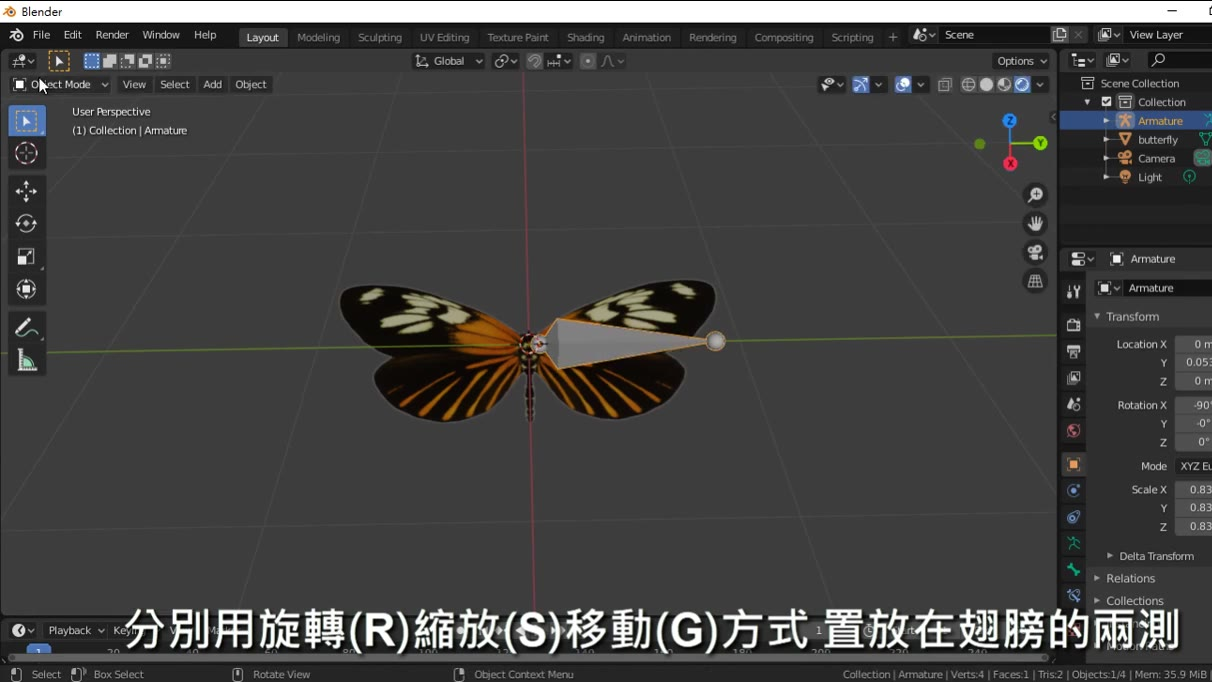The width and height of the screenshot is (1212, 682).
Task: Open the World properties tab
Action: (1073, 431)
